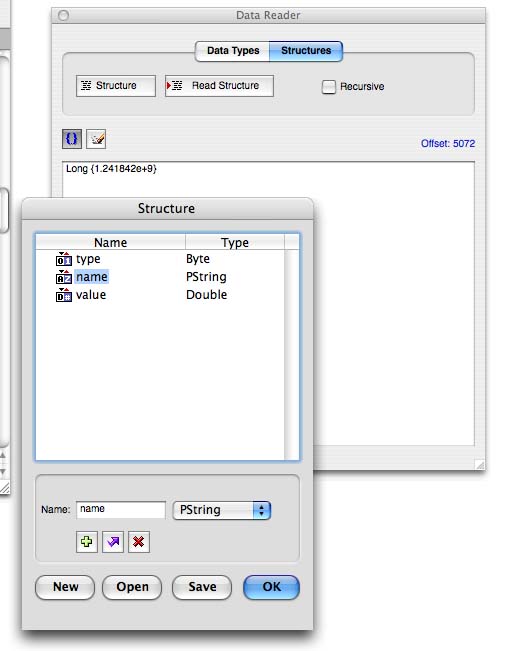Click the Structure button in Data Reader
509x651 pixels.
[x=116, y=86]
